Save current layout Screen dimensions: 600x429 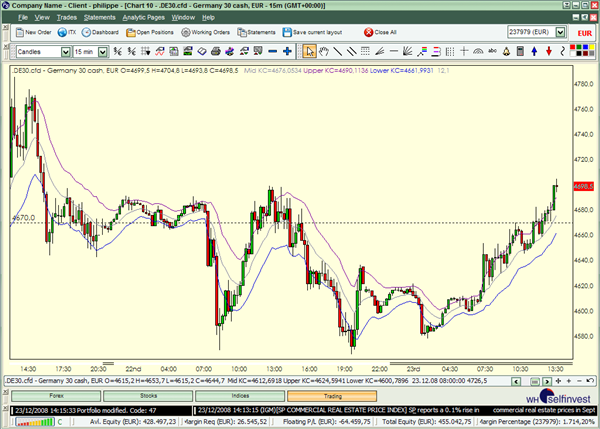point(312,33)
